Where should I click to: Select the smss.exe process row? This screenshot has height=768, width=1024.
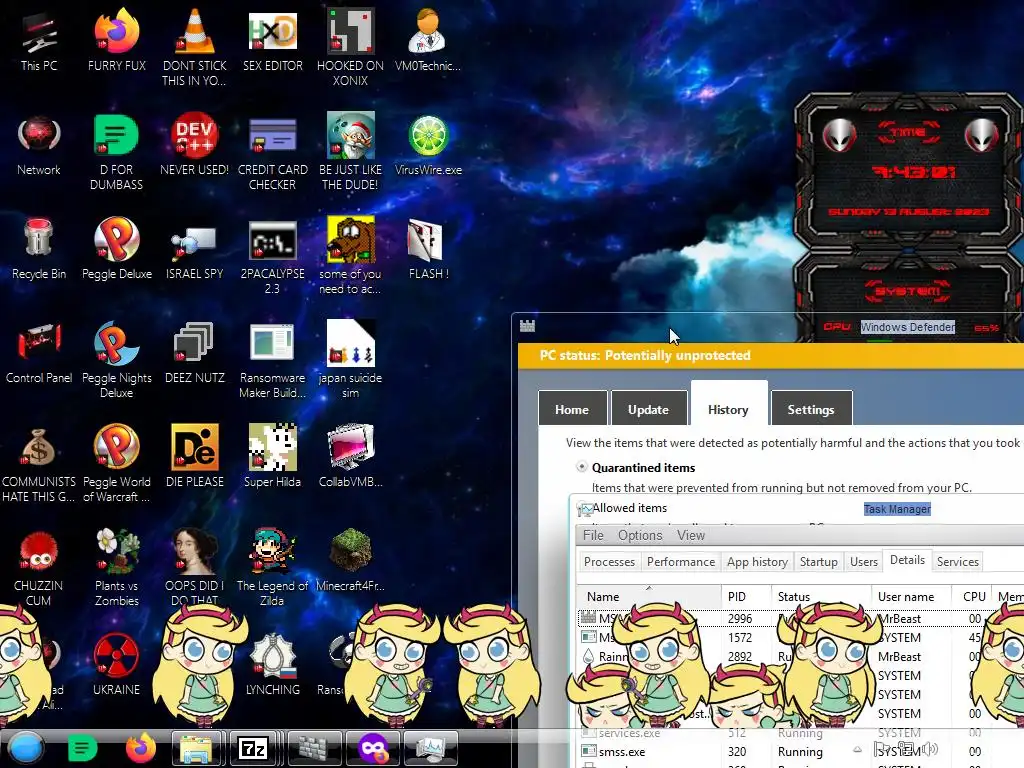[801, 752]
